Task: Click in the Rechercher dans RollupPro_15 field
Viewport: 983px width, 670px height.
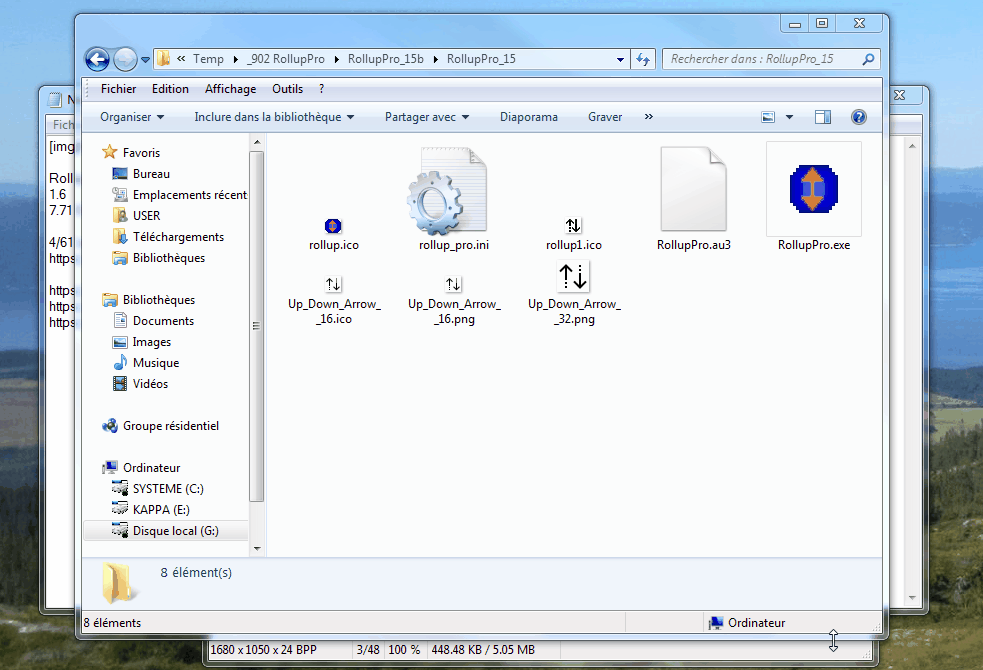Action: (760, 59)
